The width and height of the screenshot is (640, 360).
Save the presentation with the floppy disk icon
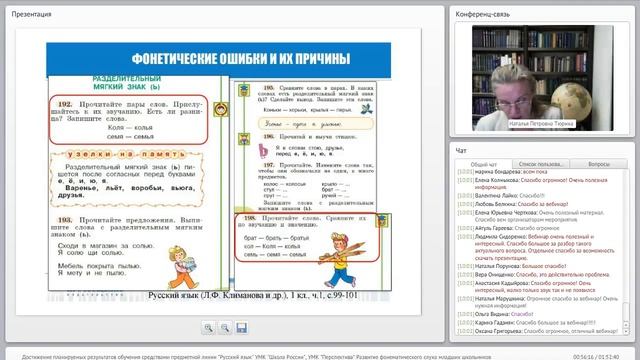(x=242, y=327)
